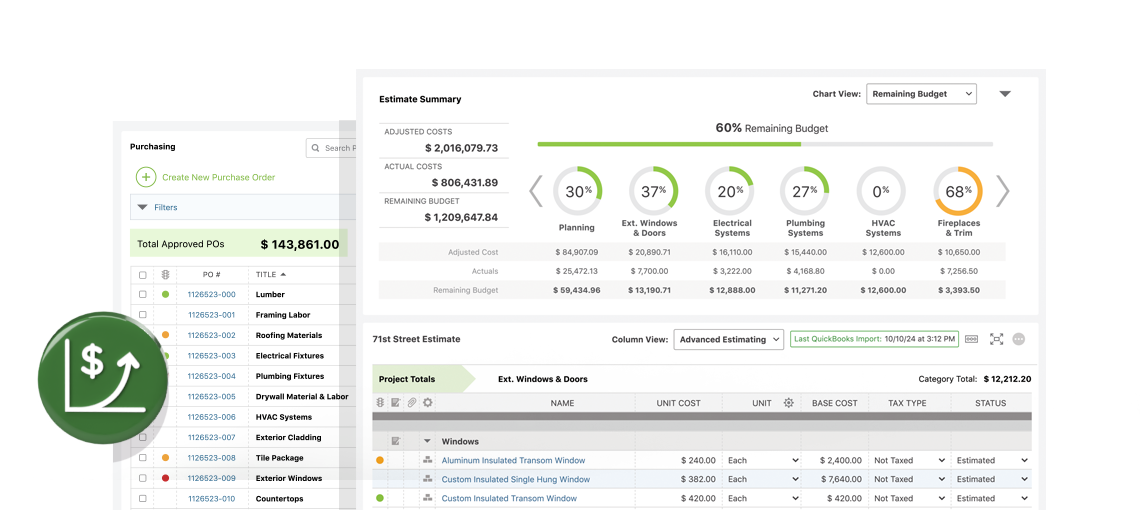
Task: Click the Create New Purchase Order link
Action: 218,178
